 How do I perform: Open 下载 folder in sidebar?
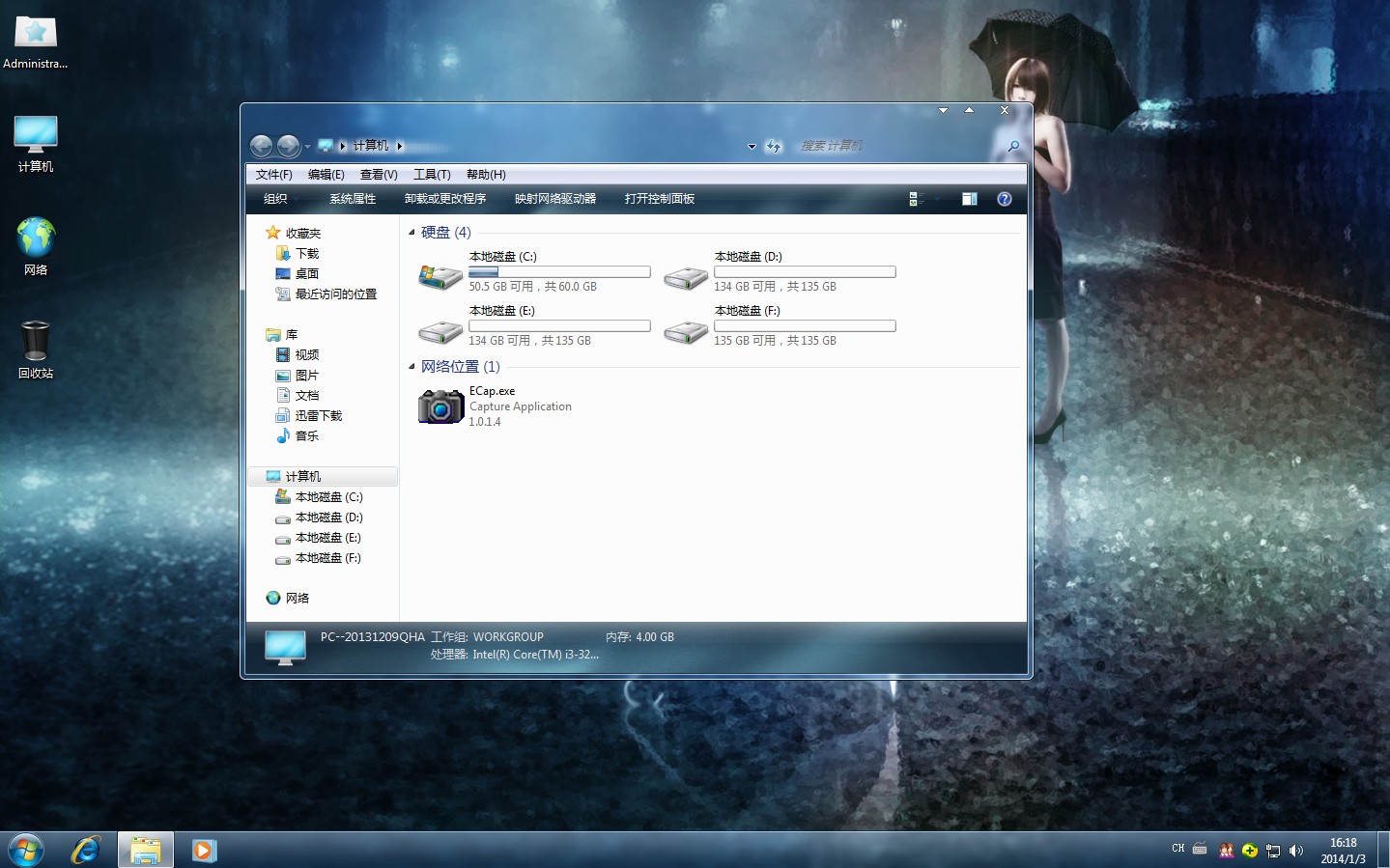298,253
